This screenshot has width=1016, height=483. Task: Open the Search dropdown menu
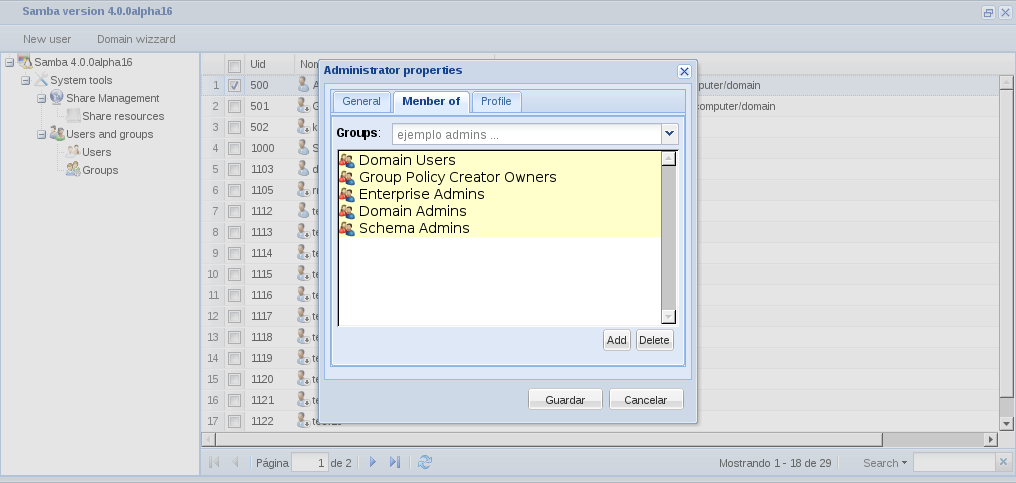tap(885, 463)
